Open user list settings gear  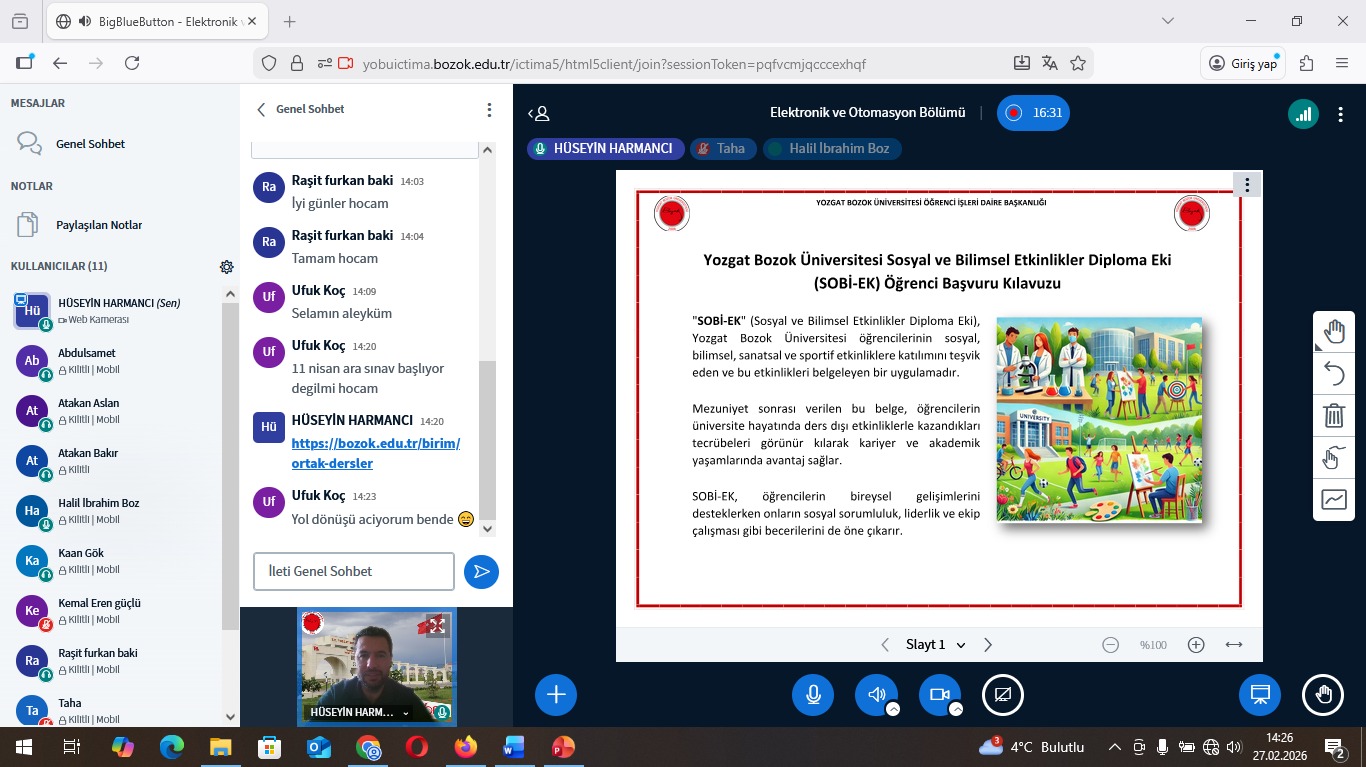(227, 267)
